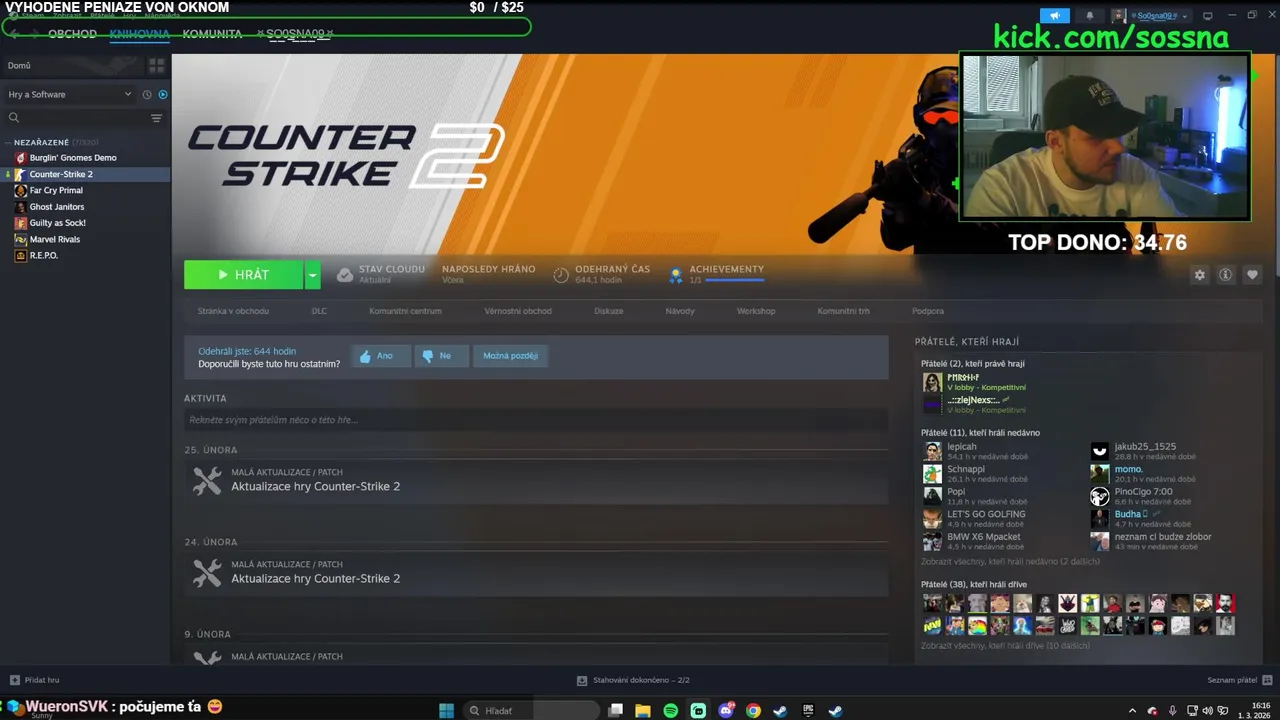Viewport: 1280px width, 720px height.
Task: Open the 25. února Counter-Strike 2 update
Action: point(536,481)
